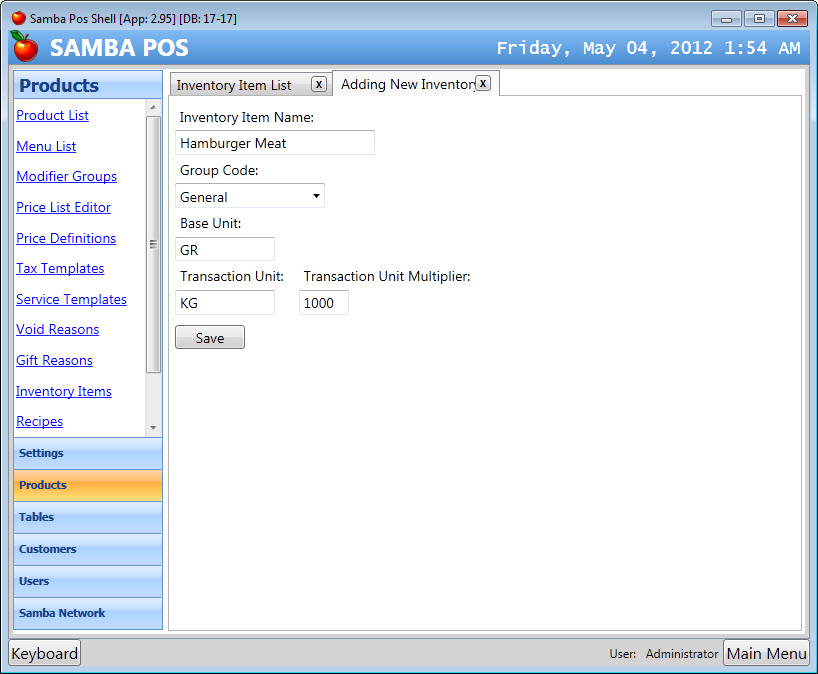Screen dimensions: 818x674
Task: Click the Base Unit field
Action: (225, 249)
